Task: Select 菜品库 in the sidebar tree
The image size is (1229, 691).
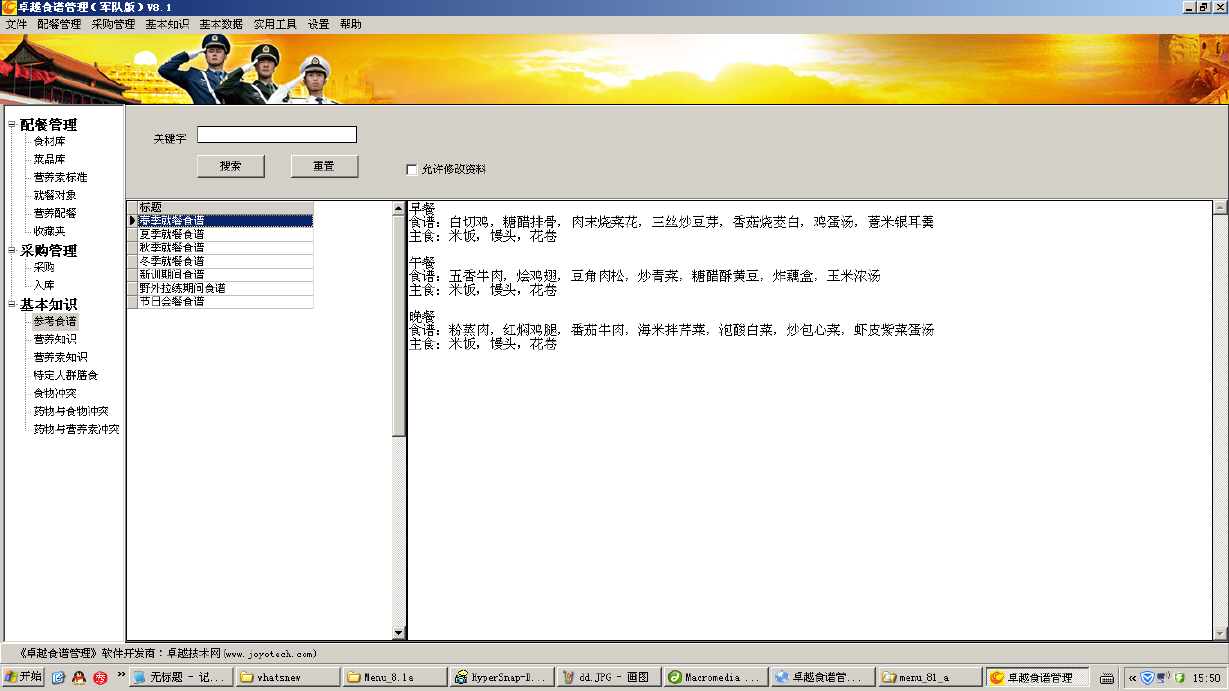Action: tap(49, 160)
